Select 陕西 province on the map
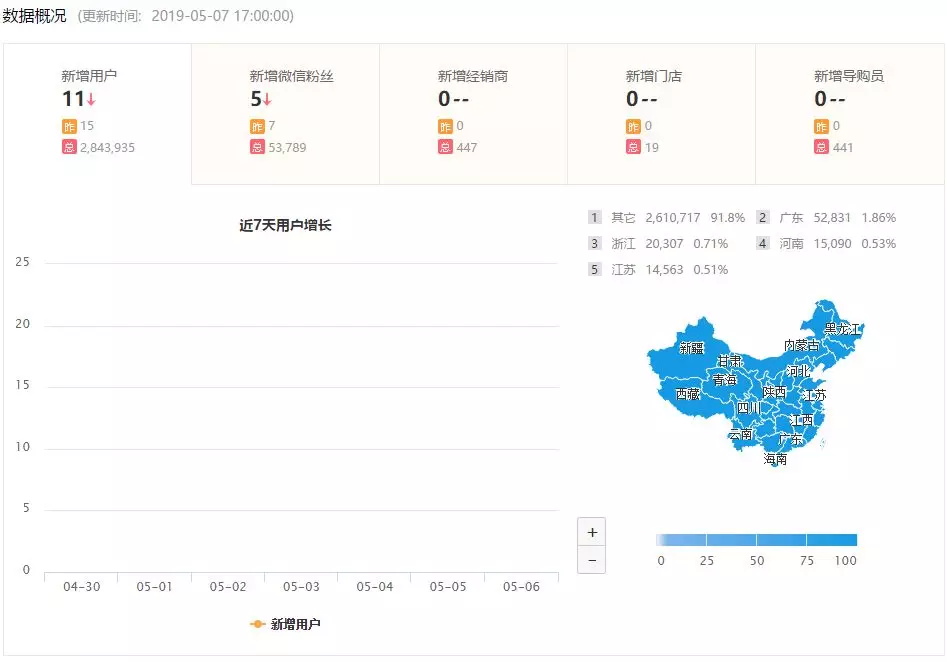This screenshot has width=947, height=662. (774, 392)
